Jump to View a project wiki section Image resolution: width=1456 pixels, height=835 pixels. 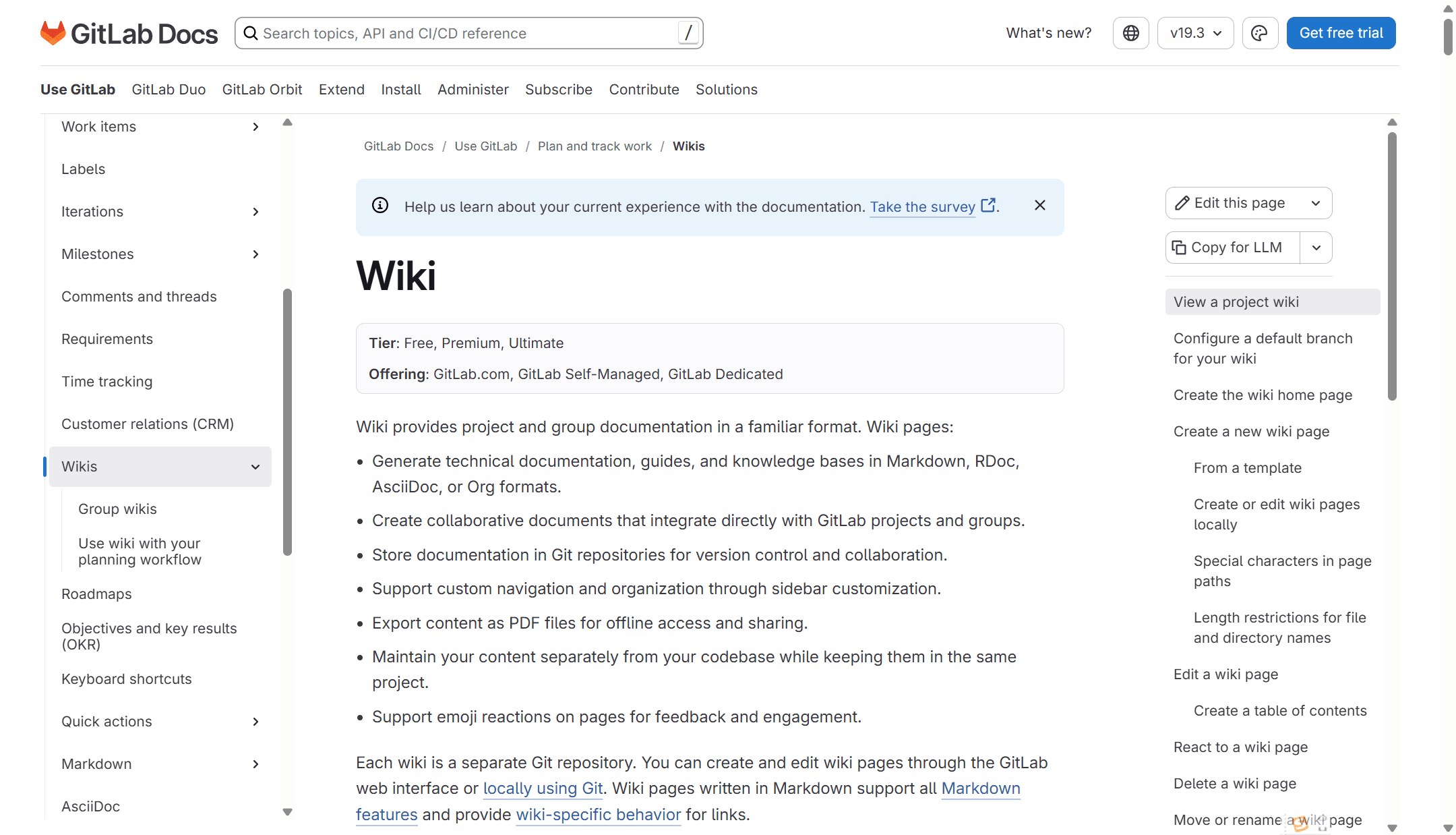[1273, 302]
